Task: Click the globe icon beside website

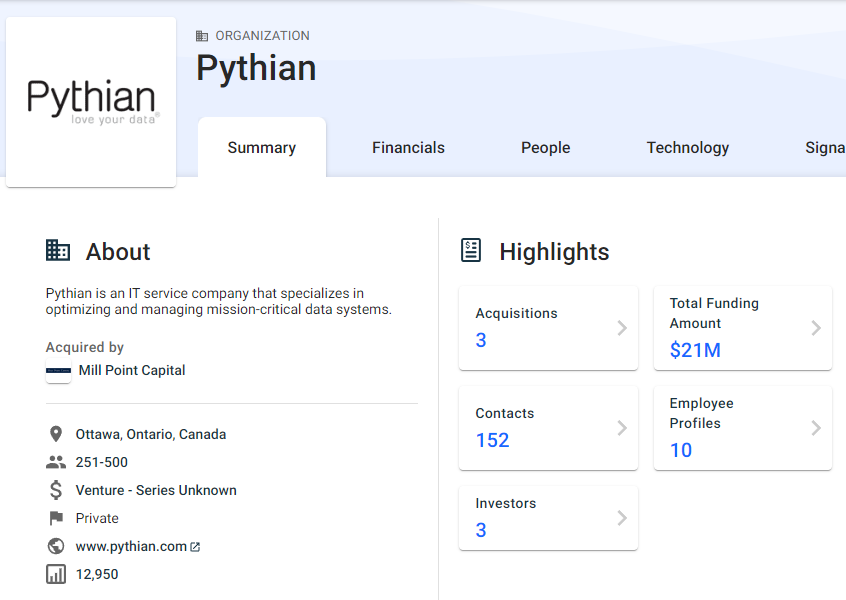Action: (x=56, y=546)
